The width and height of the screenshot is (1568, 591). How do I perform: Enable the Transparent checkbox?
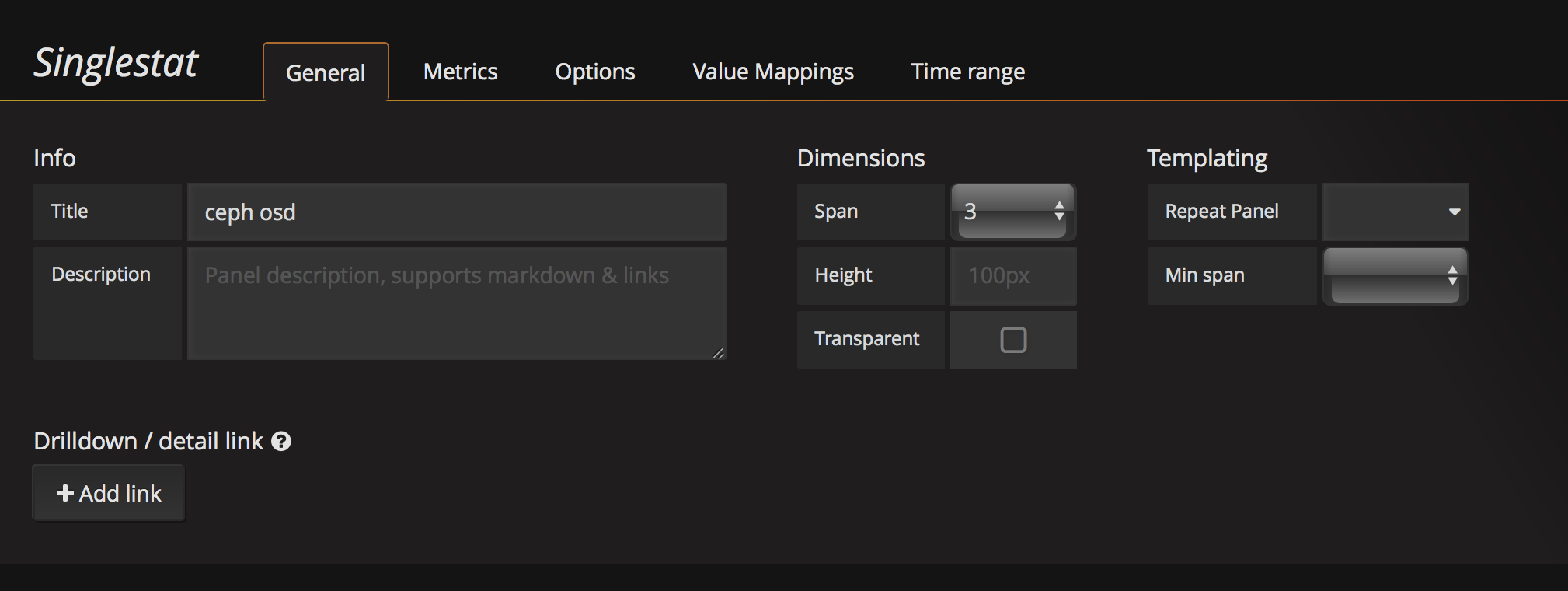pos(1013,340)
